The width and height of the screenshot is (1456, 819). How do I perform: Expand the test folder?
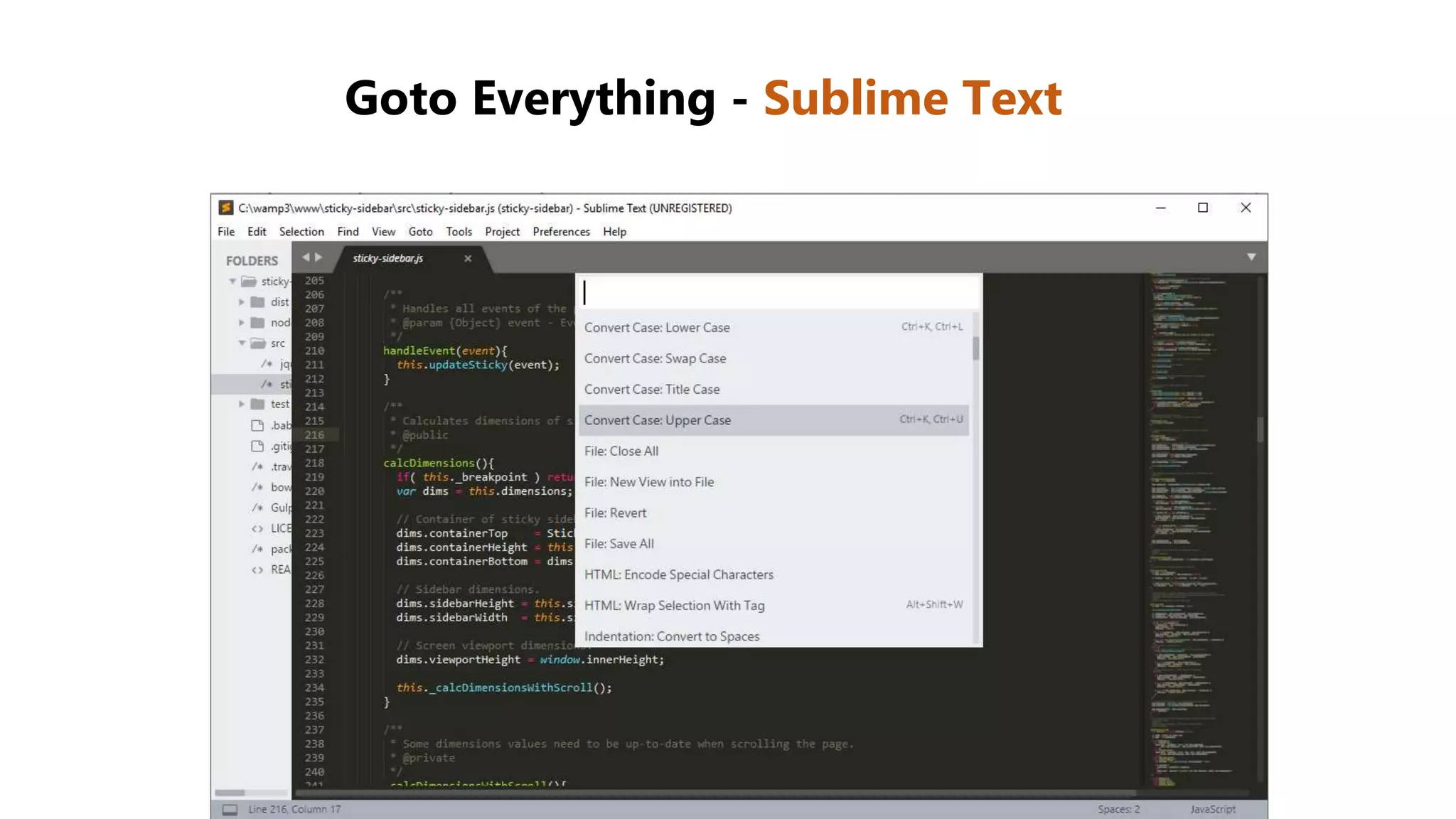coord(242,405)
